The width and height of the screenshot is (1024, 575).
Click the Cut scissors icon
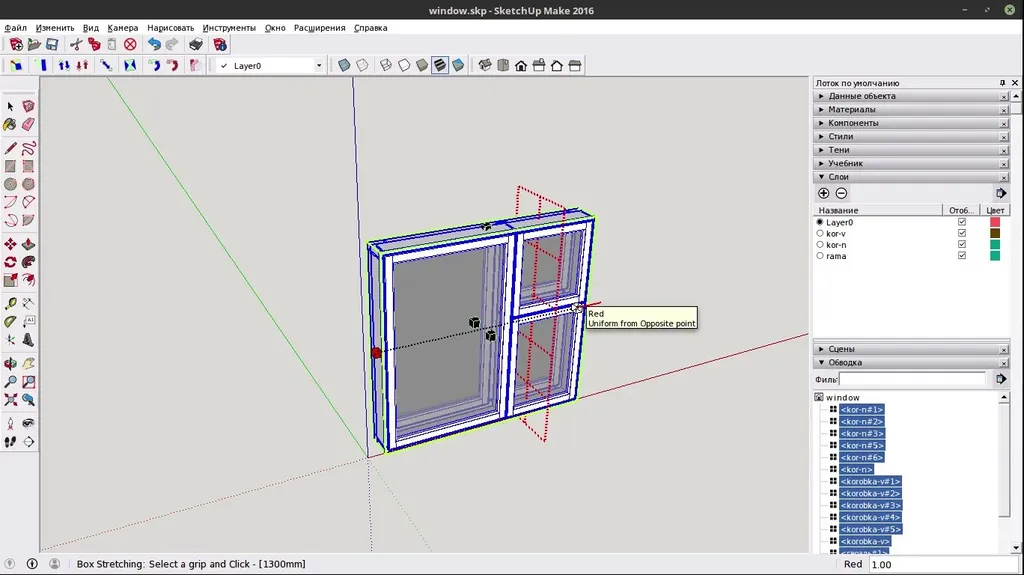click(76, 44)
